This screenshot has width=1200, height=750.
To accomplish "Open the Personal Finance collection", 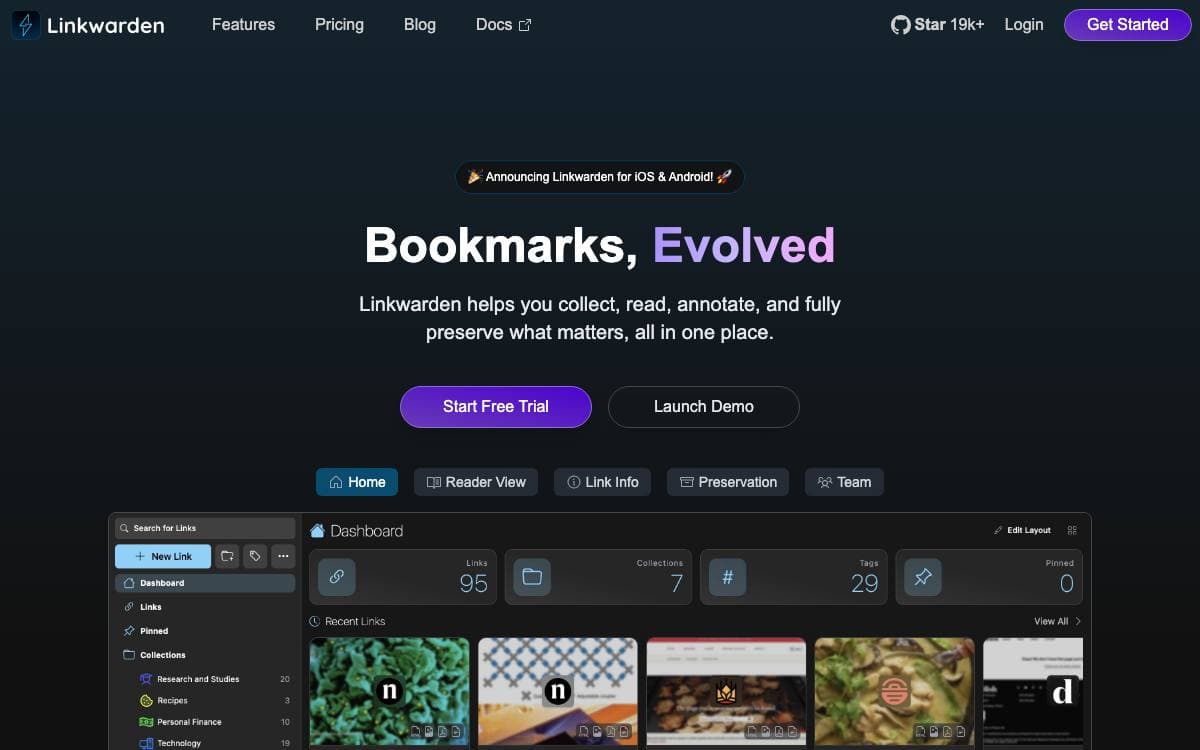I will click(x=213, y=722).
